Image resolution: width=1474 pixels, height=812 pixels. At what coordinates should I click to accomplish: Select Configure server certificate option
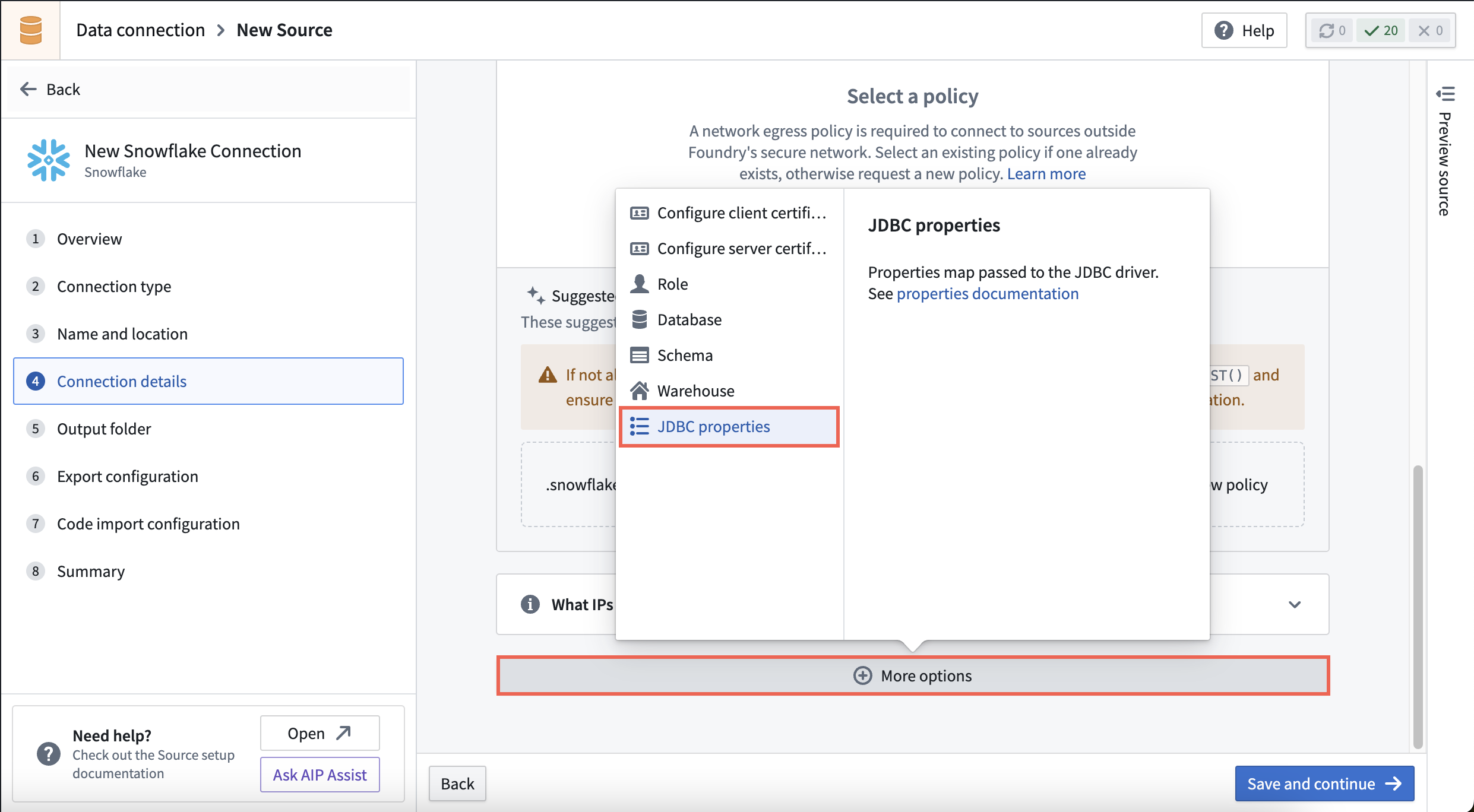pyautogui.click(x=729, y=248)
